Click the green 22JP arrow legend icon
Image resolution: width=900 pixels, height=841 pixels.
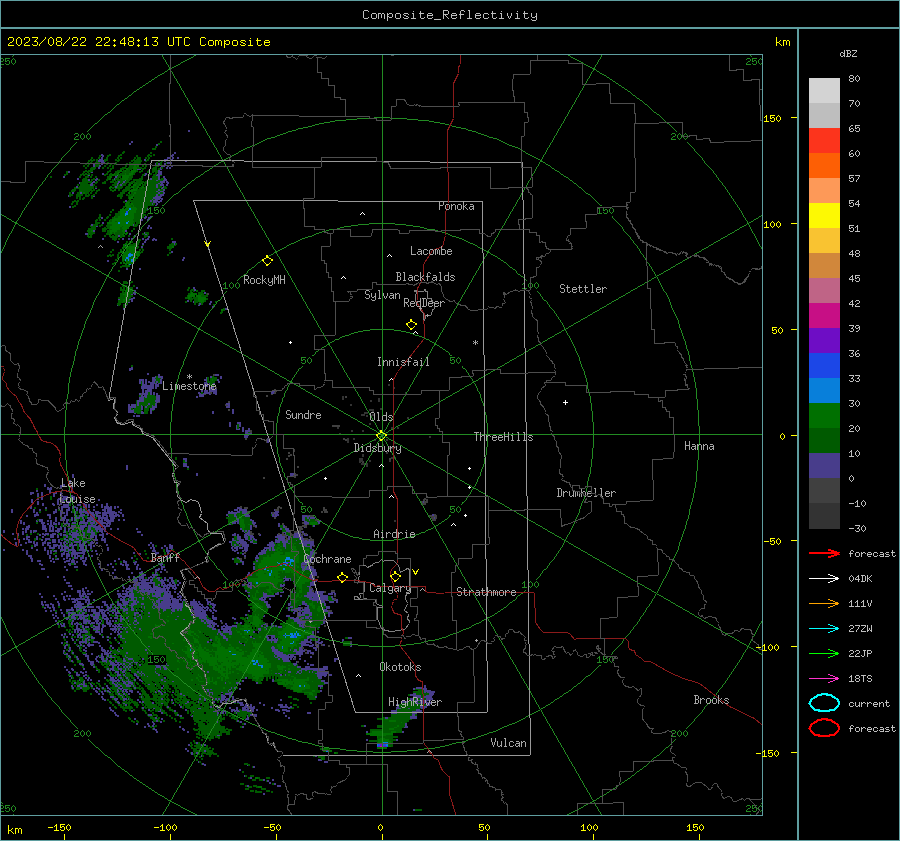[x=824, y=653]
